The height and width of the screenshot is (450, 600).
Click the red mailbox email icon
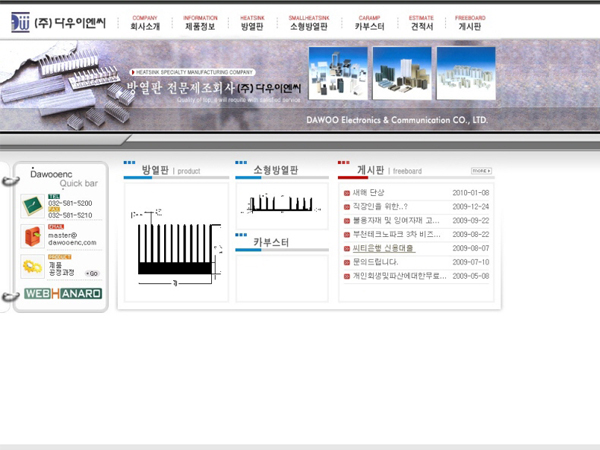(x=31, y=237)
